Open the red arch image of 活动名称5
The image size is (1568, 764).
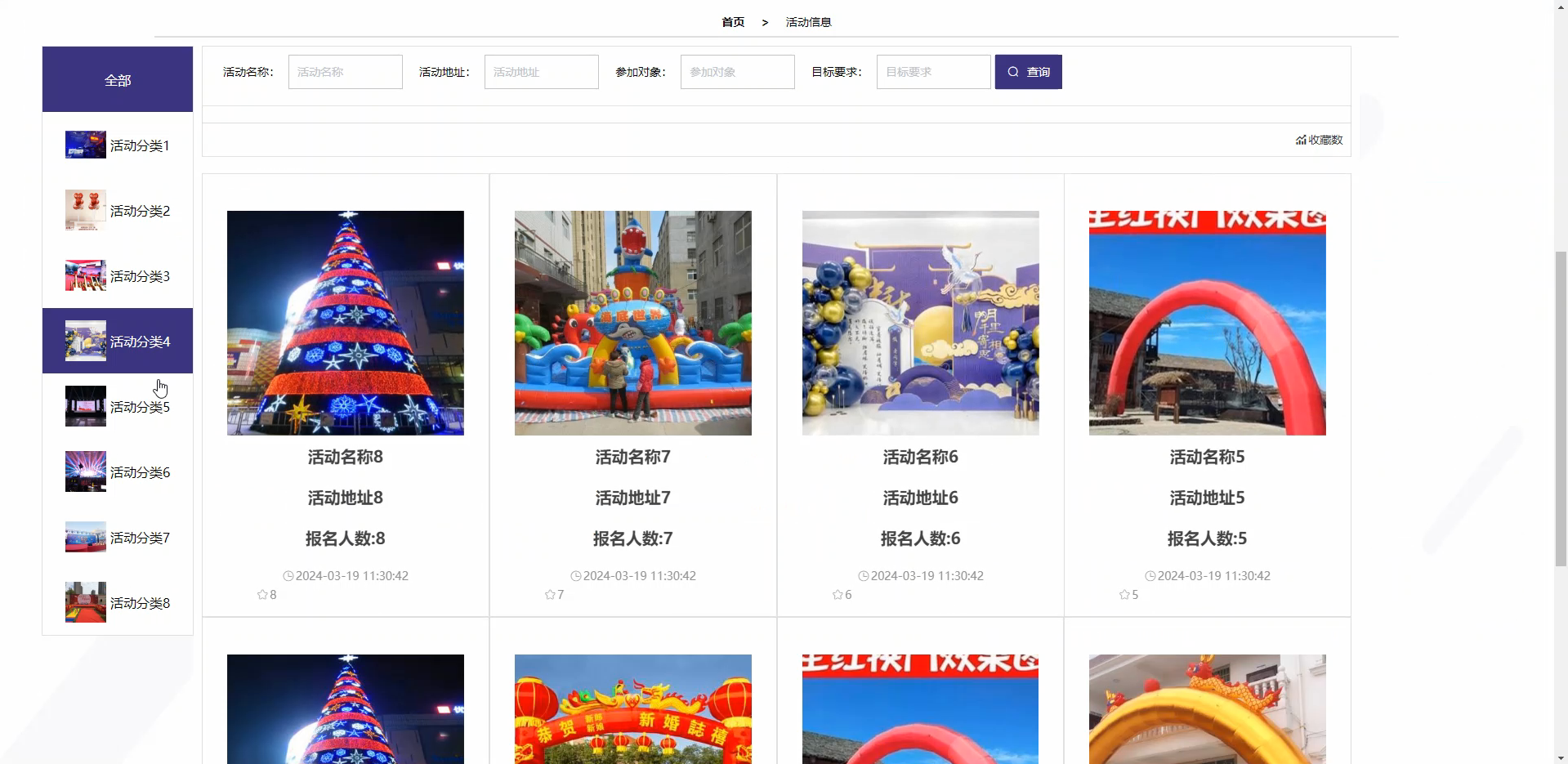click(x=1208, y=323)
